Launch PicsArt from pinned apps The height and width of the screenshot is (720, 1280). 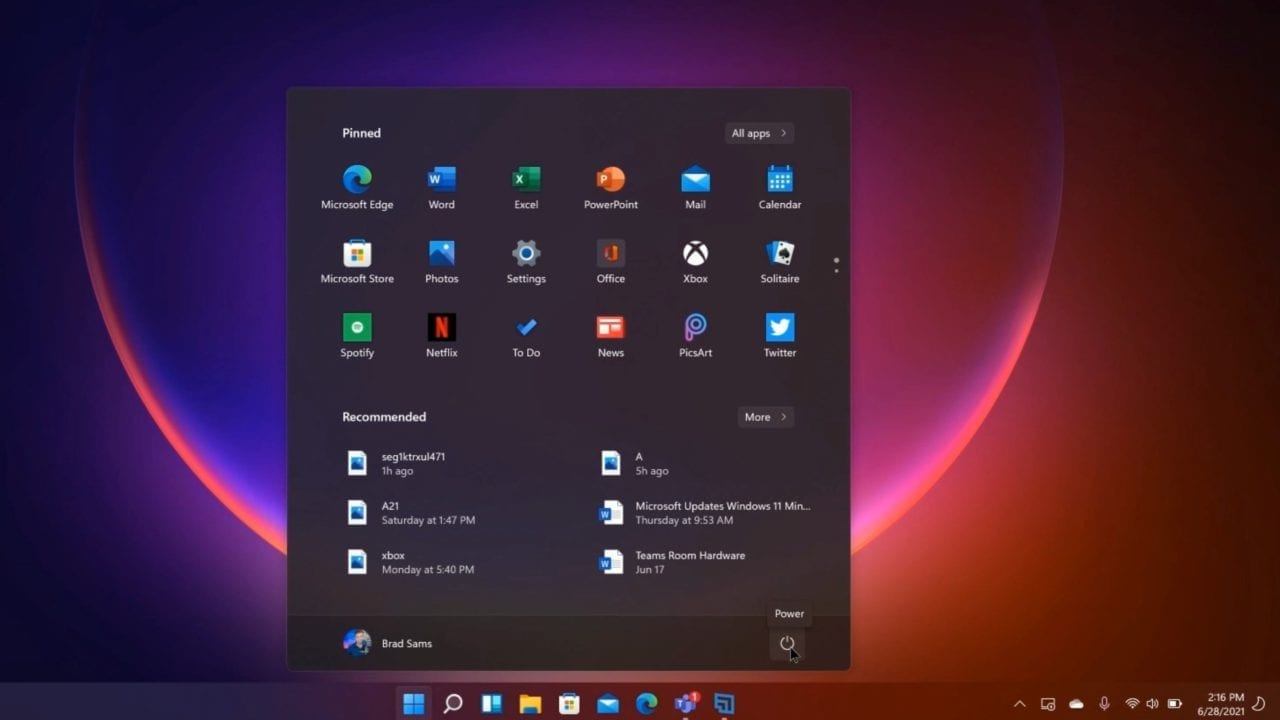[695, 335]
